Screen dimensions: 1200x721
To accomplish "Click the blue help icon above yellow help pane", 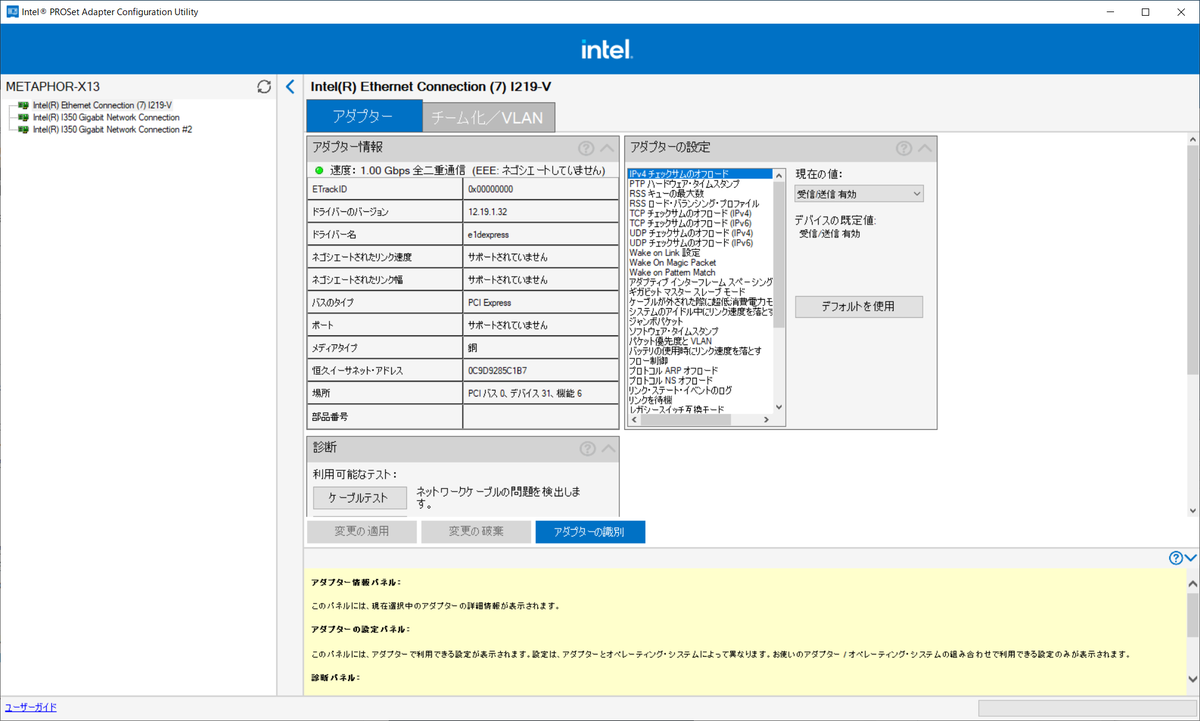I will click(1176, 558).
